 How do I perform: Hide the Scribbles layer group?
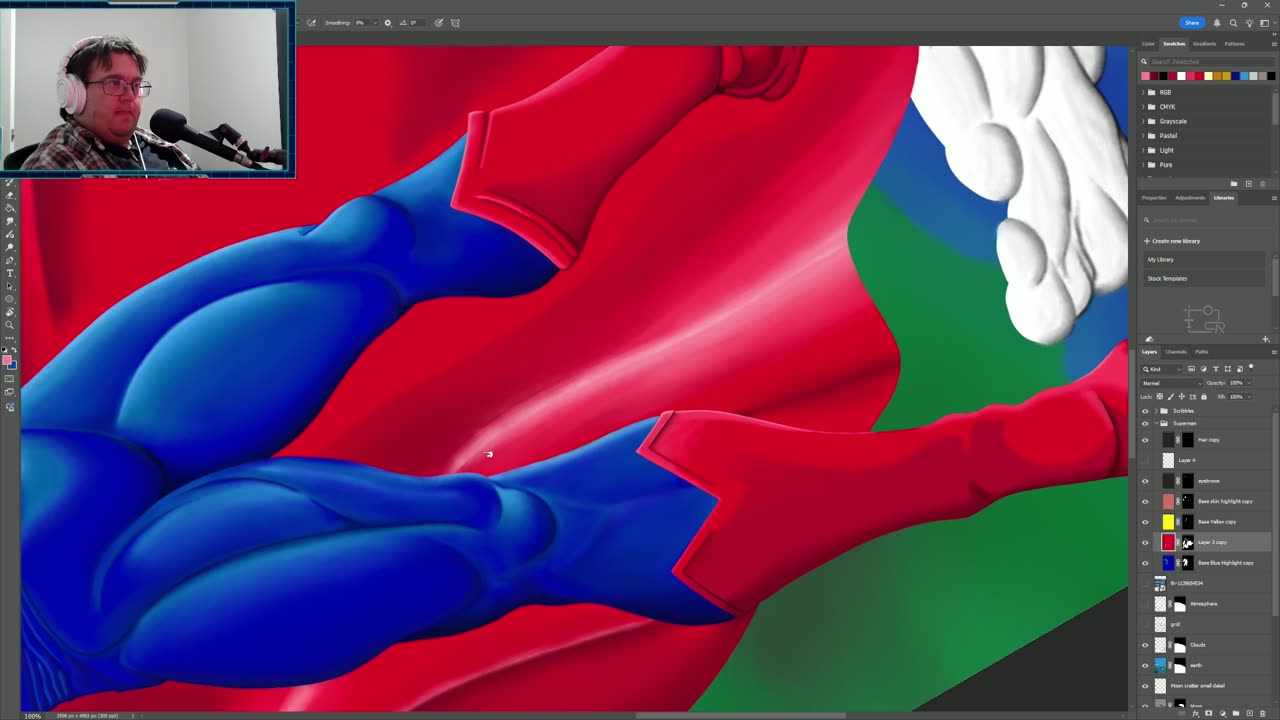(x=1145, y=411)
